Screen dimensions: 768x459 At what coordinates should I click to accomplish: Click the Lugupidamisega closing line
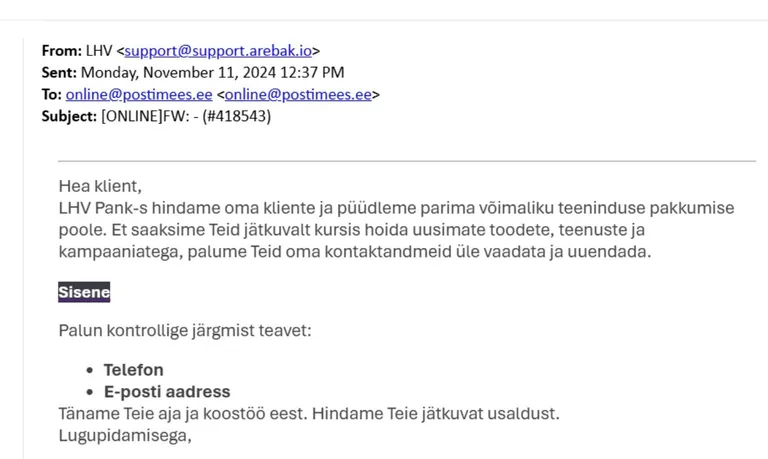125,435
